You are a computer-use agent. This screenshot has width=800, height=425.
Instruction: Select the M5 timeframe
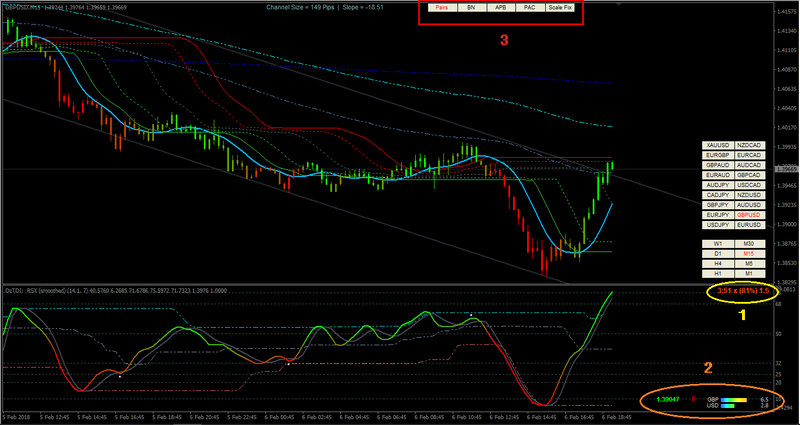pyautogui.click(x=750, y=264)
